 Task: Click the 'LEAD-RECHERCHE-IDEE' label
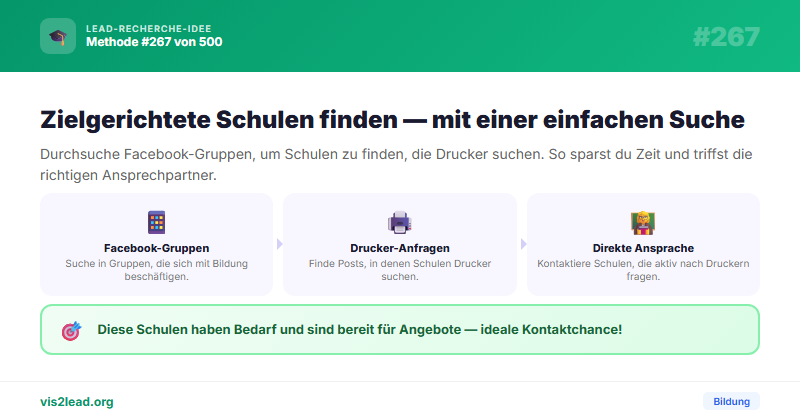coord(148,29)
